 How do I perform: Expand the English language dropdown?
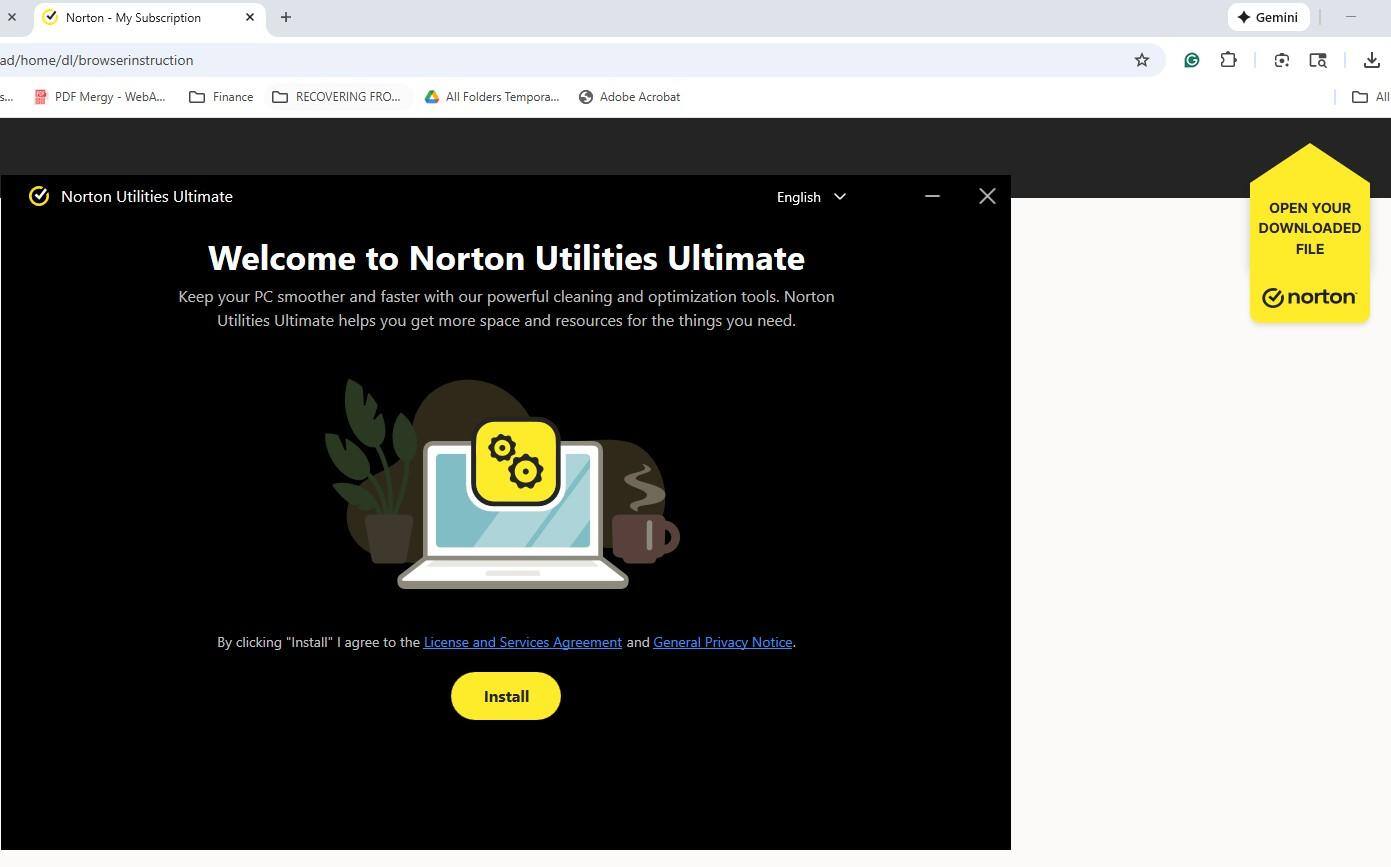pos(811,197)
